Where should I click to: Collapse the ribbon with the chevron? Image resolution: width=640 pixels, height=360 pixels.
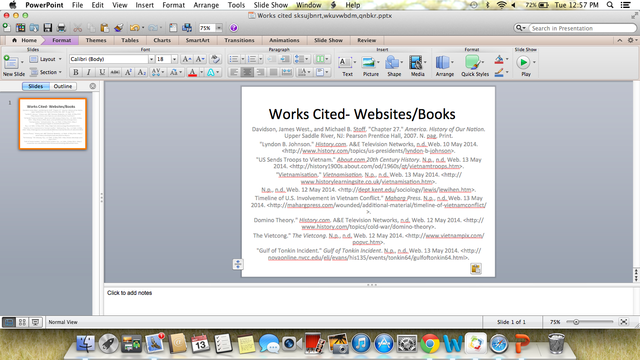pyautogui.click(x=620, y=40)
